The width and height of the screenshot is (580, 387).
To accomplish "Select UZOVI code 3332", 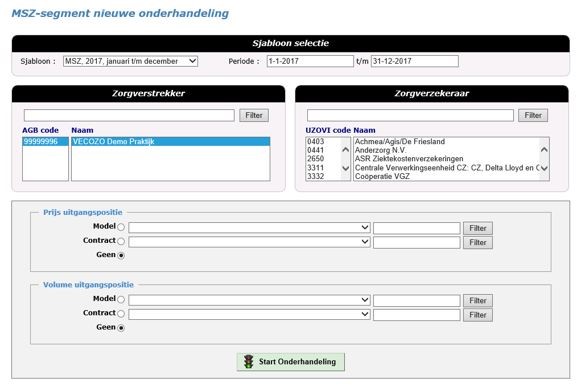I will (x=316, y=176).
